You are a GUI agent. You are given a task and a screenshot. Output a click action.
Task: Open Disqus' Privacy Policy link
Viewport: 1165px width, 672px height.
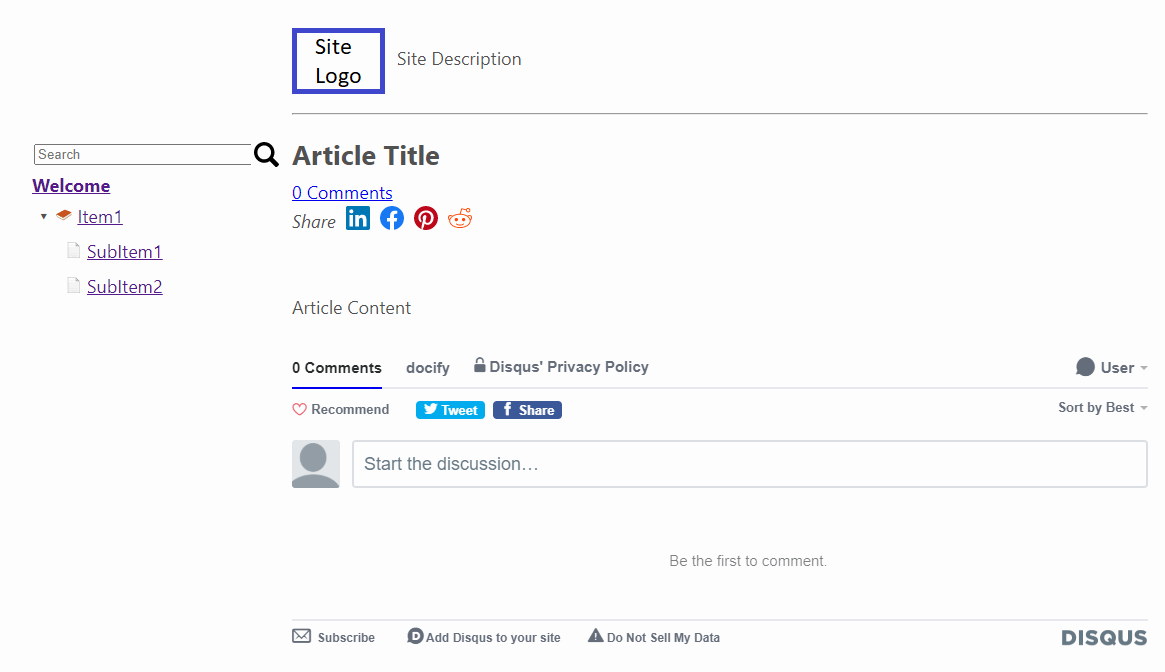click(x=568, y=366)
